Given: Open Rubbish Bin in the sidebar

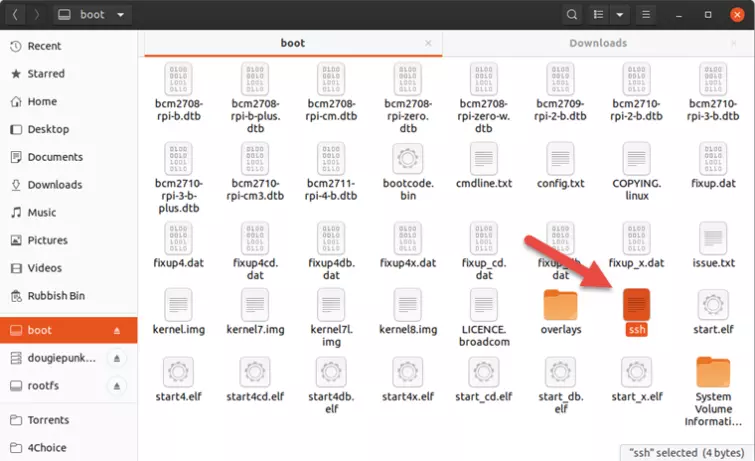Looking at the screenshot, I should pyautogui.click(x=68, y=295).
